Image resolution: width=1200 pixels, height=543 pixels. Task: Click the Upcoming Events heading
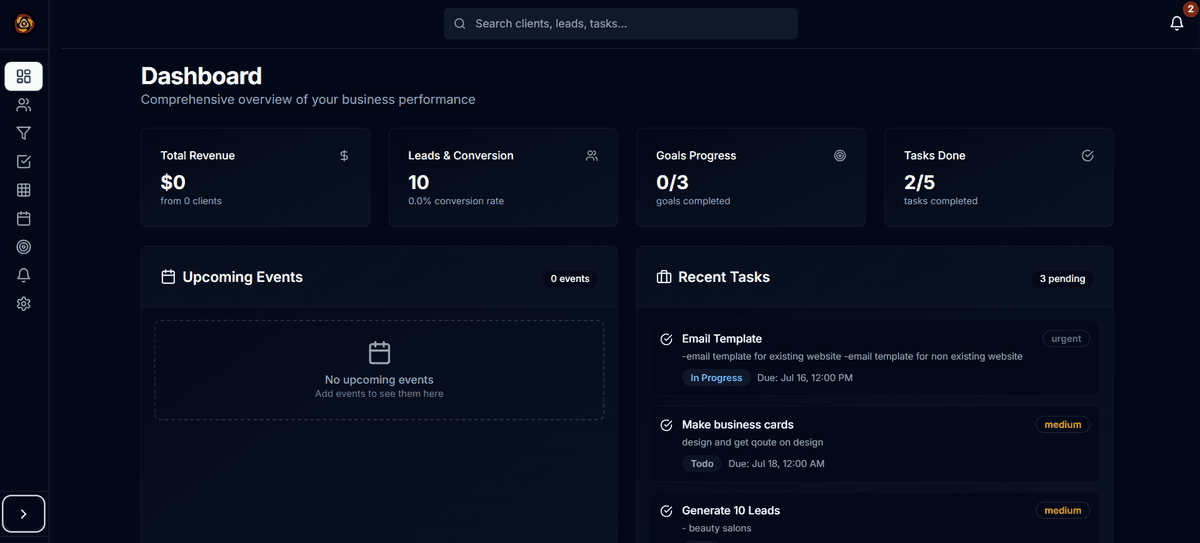(243, 277)
